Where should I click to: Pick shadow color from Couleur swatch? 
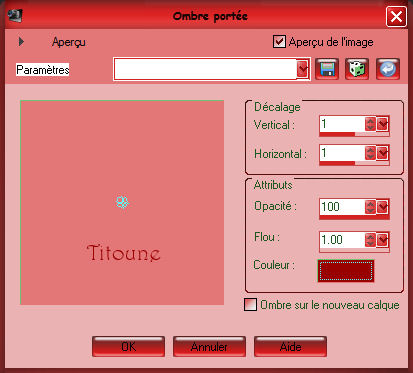[346, 271]
